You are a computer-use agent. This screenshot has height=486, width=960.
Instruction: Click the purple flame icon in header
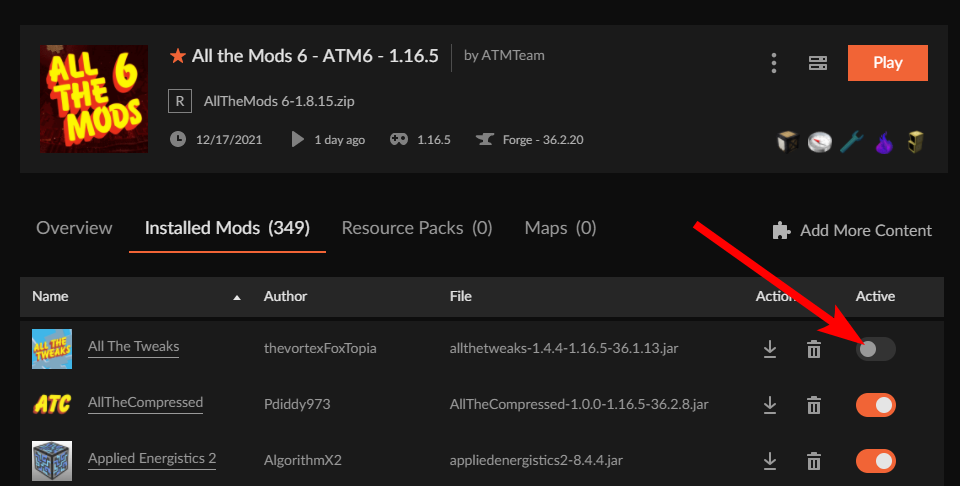pos(883,142)
